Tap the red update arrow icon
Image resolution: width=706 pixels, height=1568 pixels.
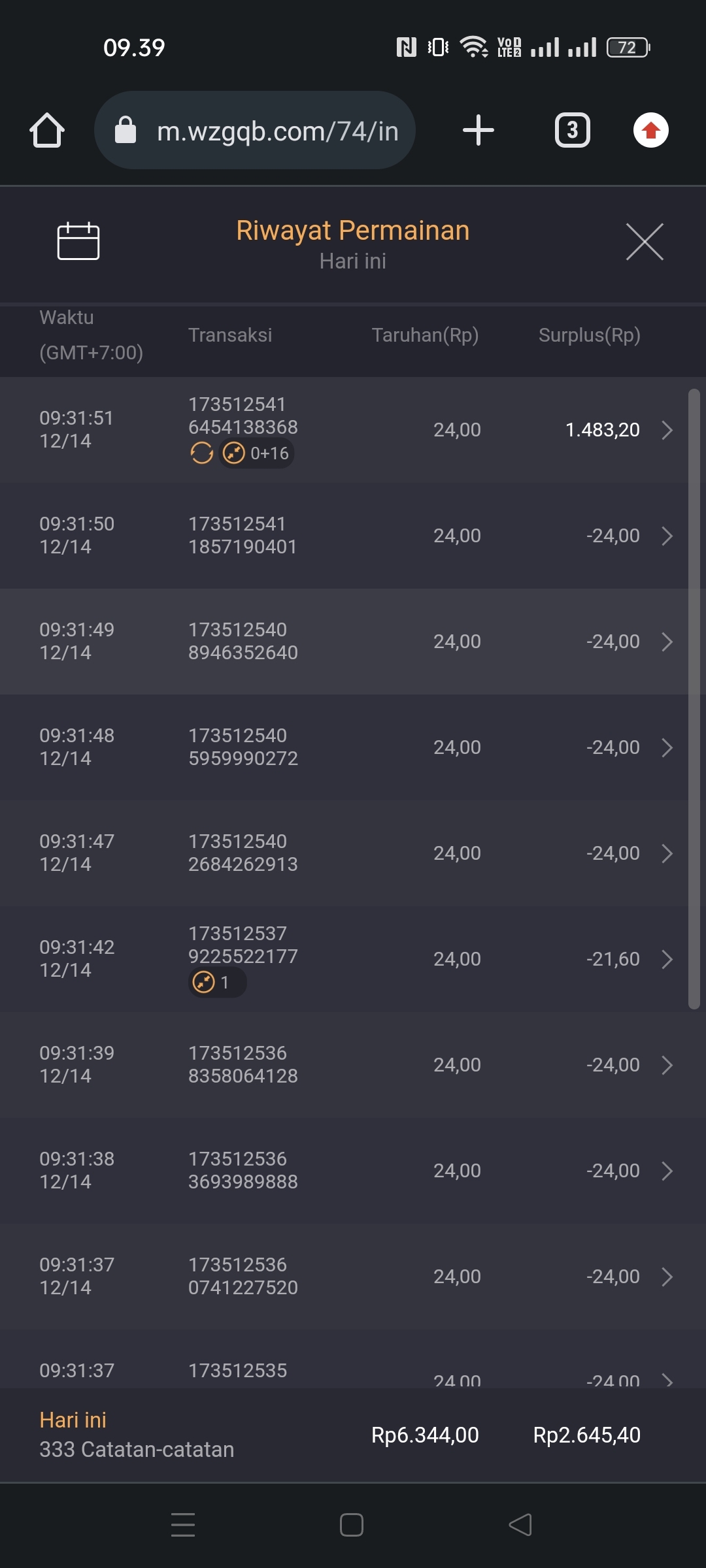(650, 130)
